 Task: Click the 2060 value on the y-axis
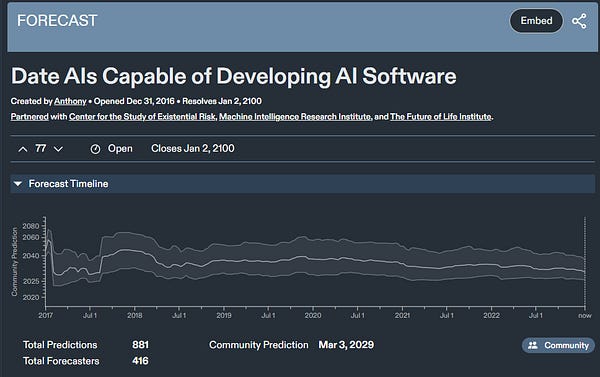click(x=31, y=237)
